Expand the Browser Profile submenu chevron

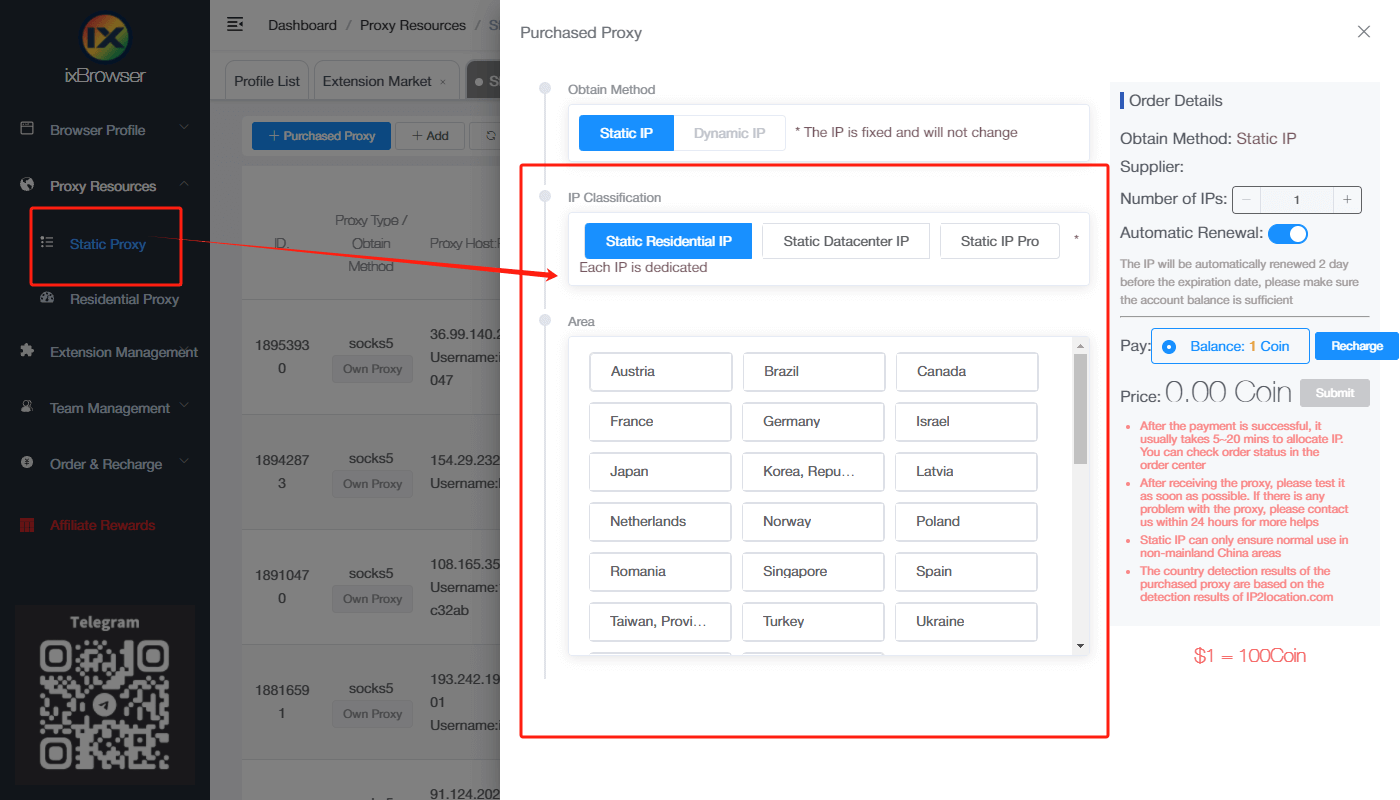tap(183, 129)
